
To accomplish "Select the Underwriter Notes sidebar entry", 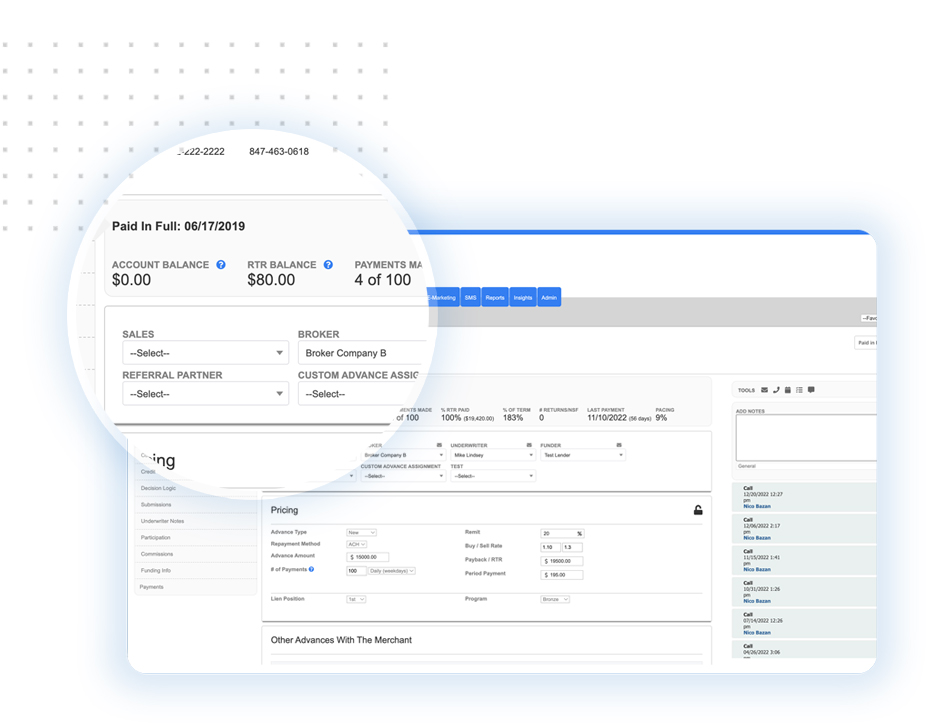I will pyautogui.click(x=160, y=520).
